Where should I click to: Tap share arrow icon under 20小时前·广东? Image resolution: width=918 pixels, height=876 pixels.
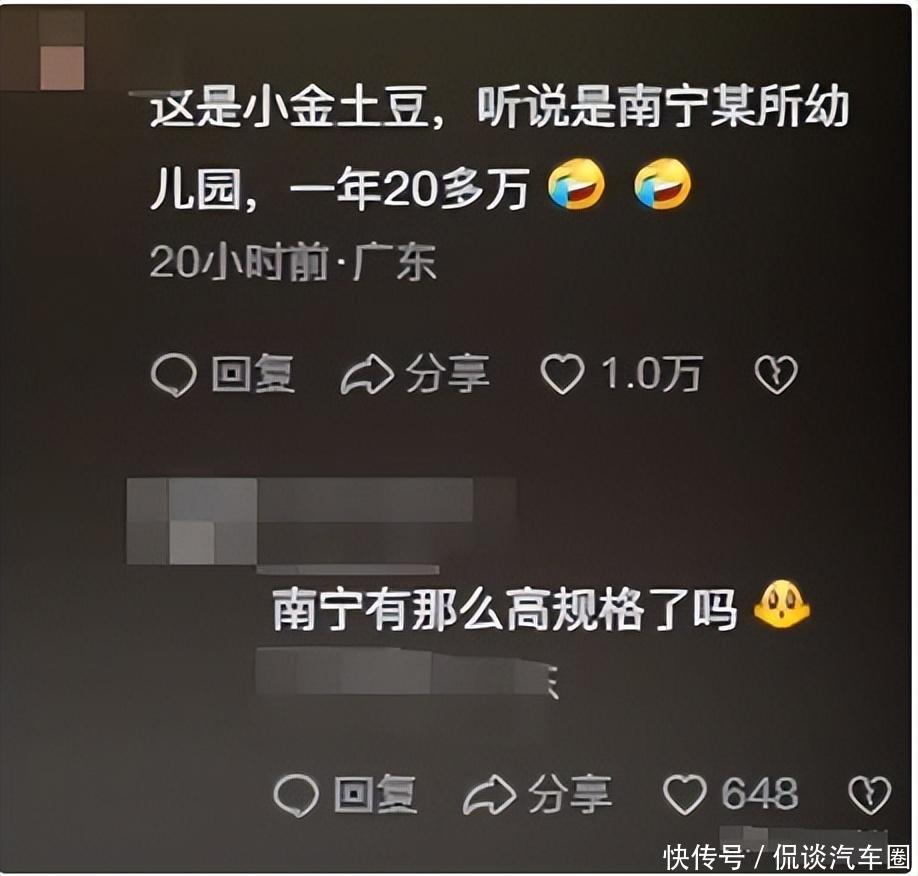point(367,375)
